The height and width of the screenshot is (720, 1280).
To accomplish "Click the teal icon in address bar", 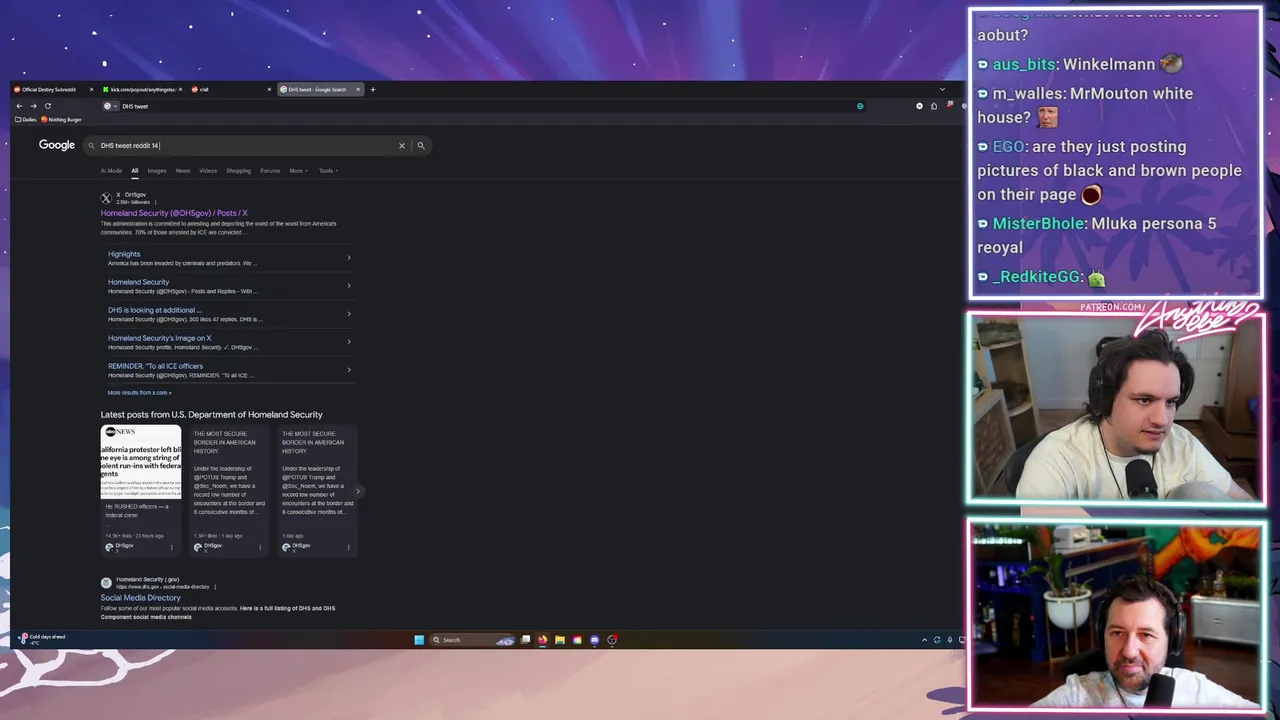I will coord(860,106).
